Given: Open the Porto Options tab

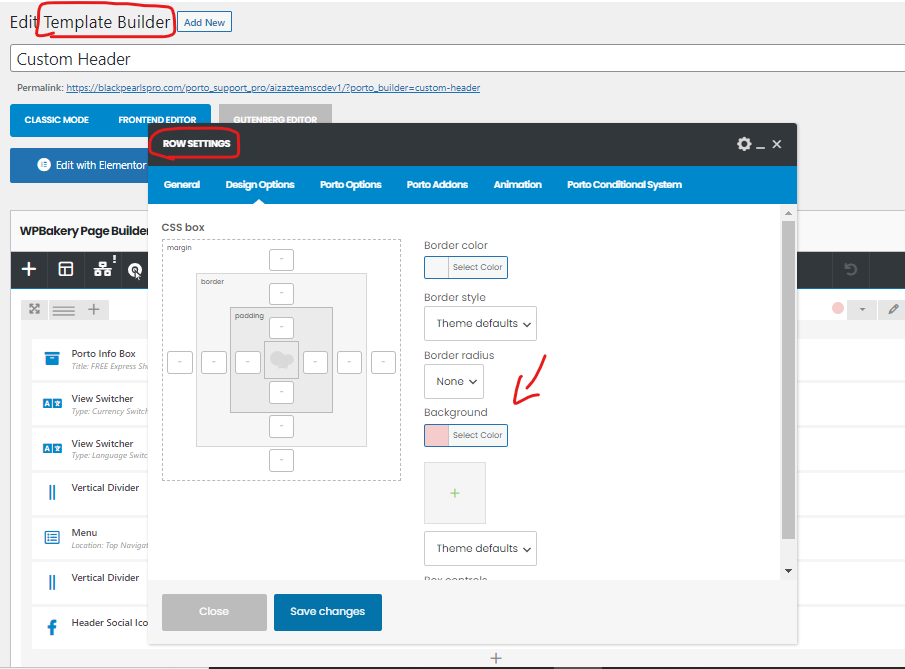Looking at the screenshot, I should click(350, 185).
